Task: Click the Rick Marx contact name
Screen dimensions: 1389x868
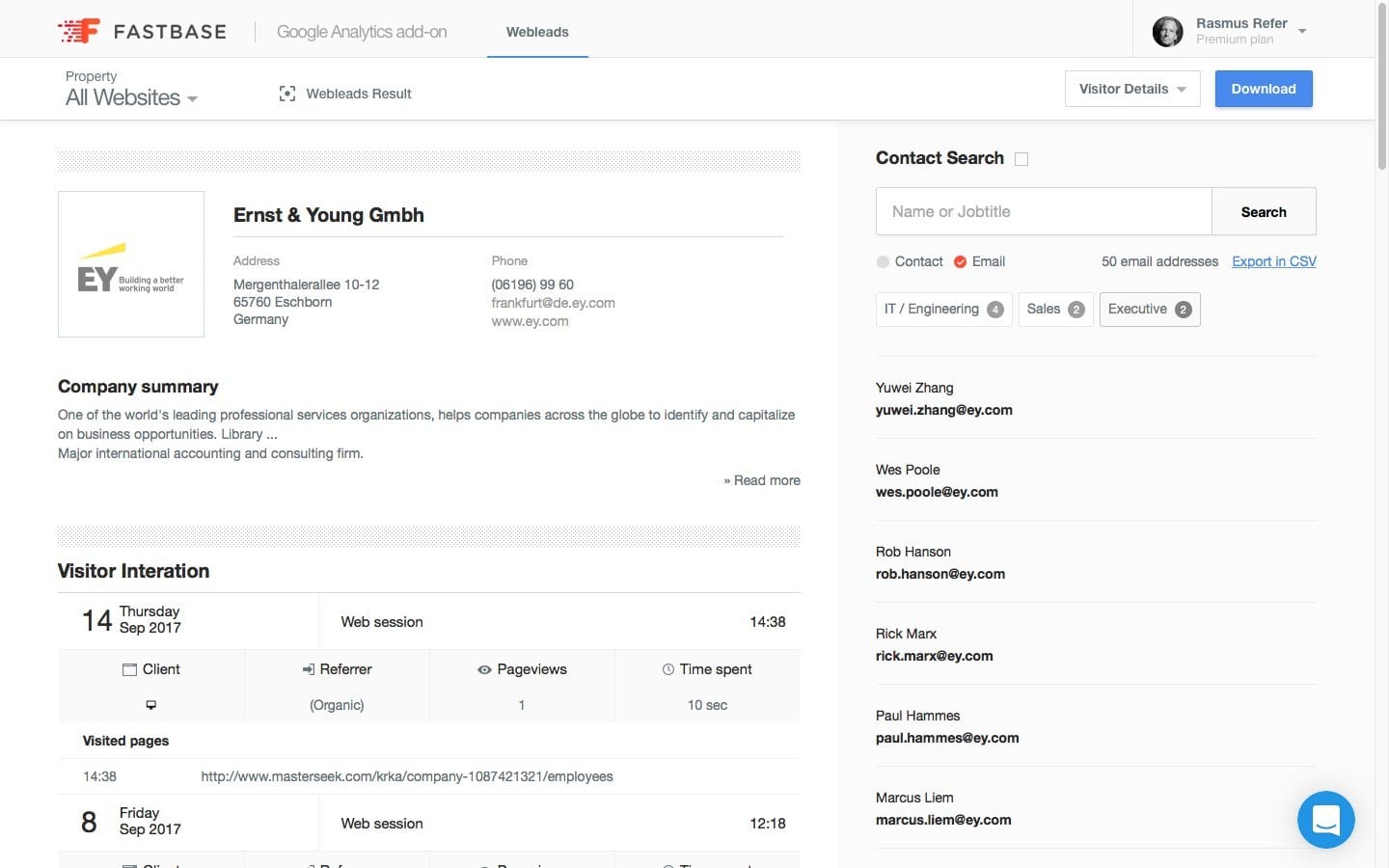Action: coord(906,634)
